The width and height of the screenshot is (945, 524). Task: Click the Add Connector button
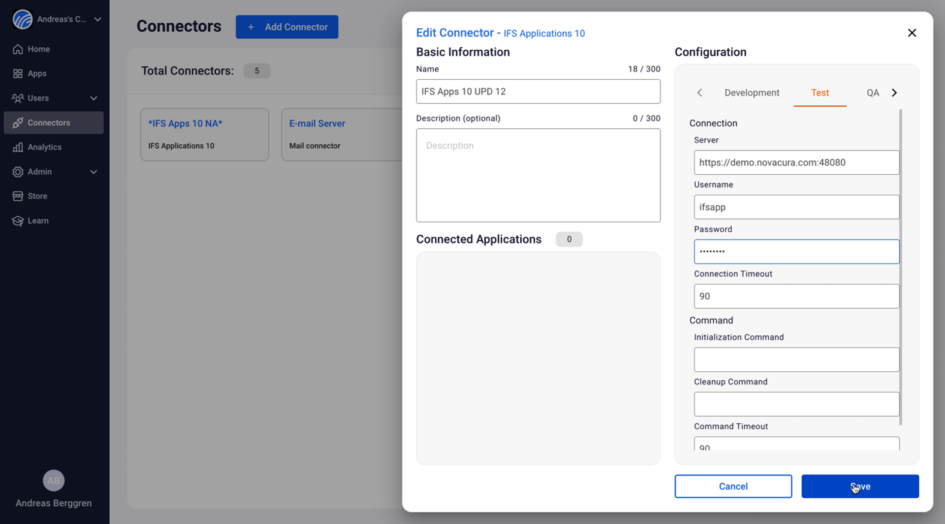287,27
